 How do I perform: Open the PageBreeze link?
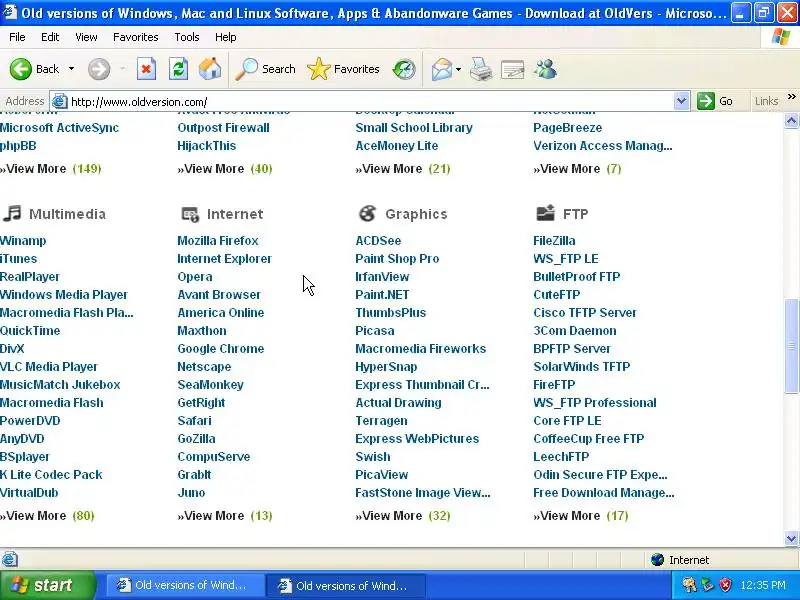tap(567, 128)
